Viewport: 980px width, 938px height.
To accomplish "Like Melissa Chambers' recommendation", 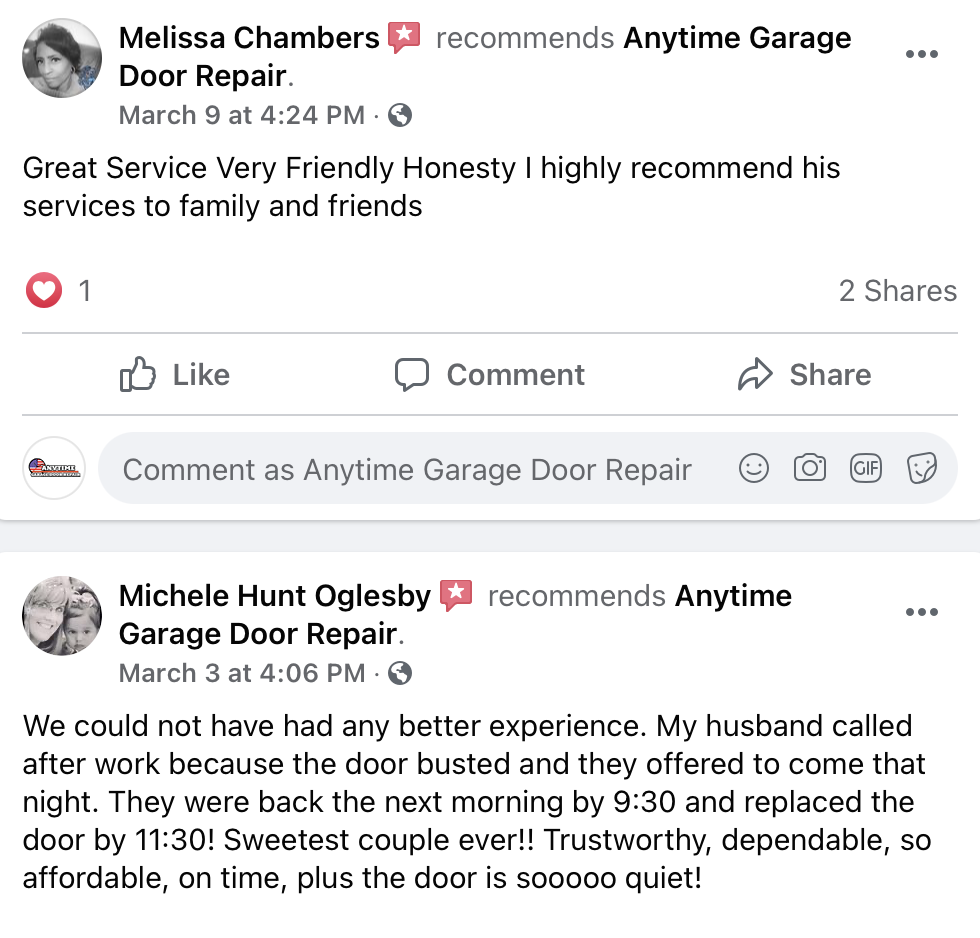I will [x=175, y=374].
